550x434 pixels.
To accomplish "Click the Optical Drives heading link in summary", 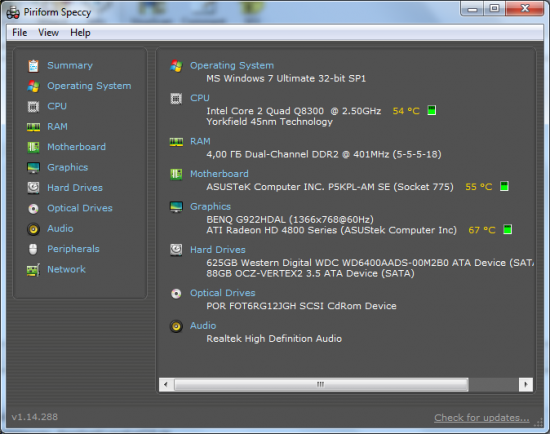I will click(222, 293).
